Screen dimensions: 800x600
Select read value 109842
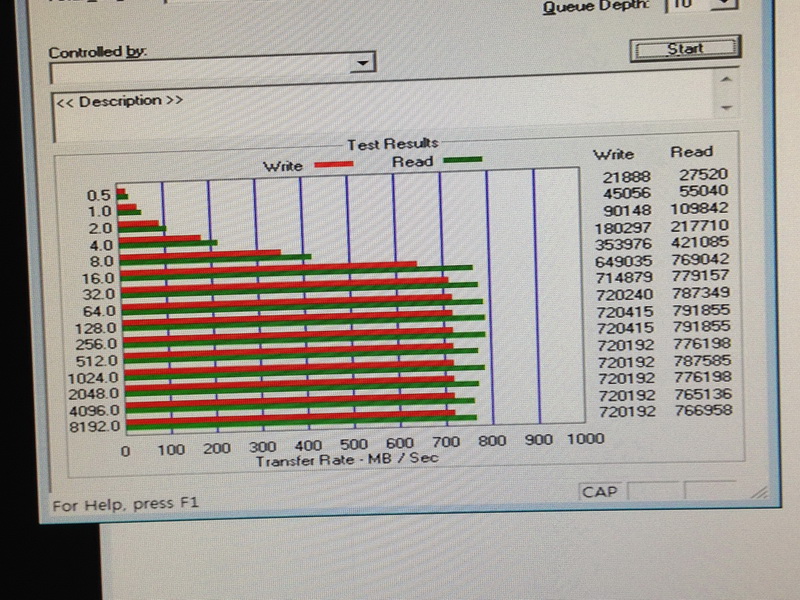pos(699,209)
